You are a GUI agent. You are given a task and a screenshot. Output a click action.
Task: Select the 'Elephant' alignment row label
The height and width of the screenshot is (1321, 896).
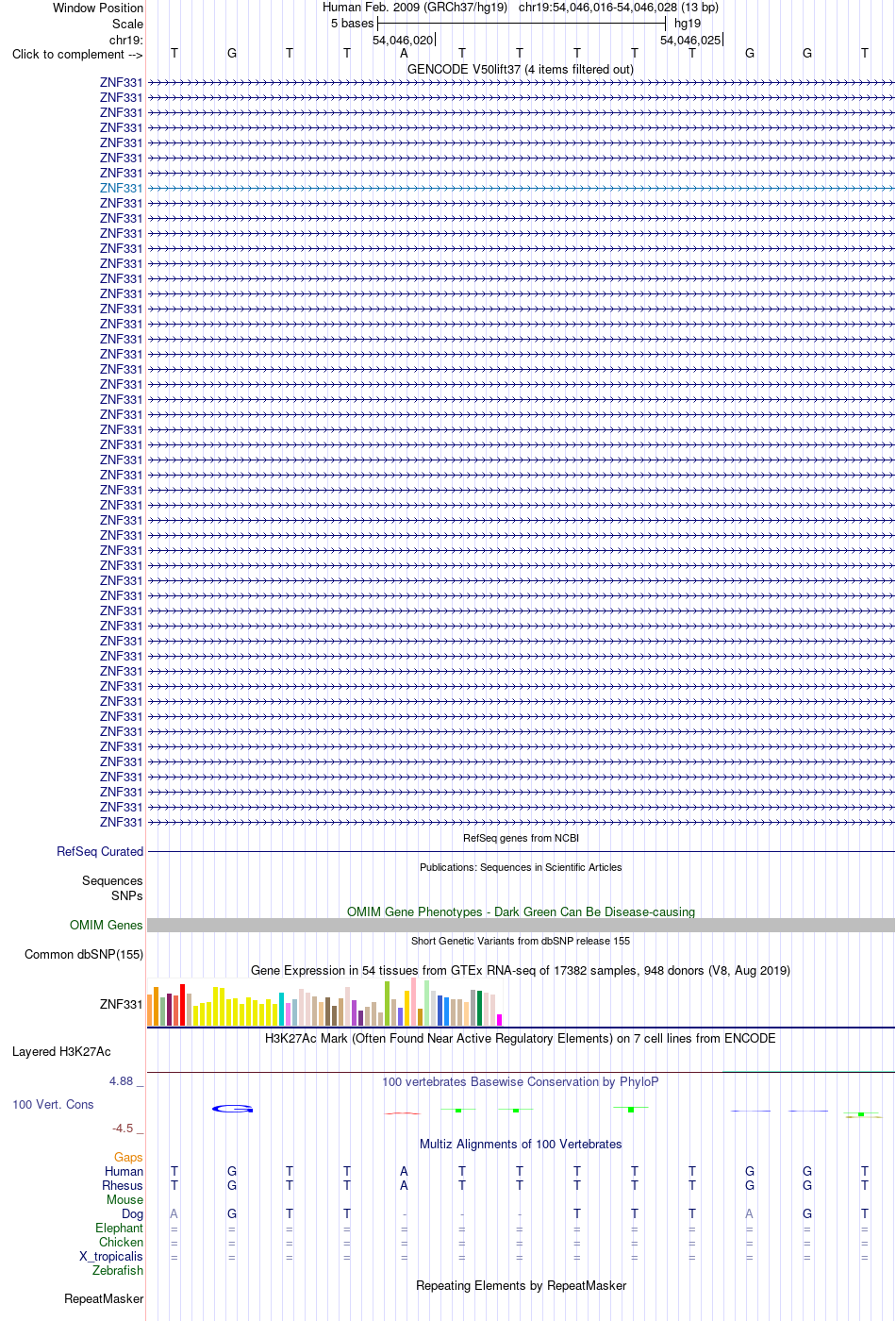coord(119,1228)
